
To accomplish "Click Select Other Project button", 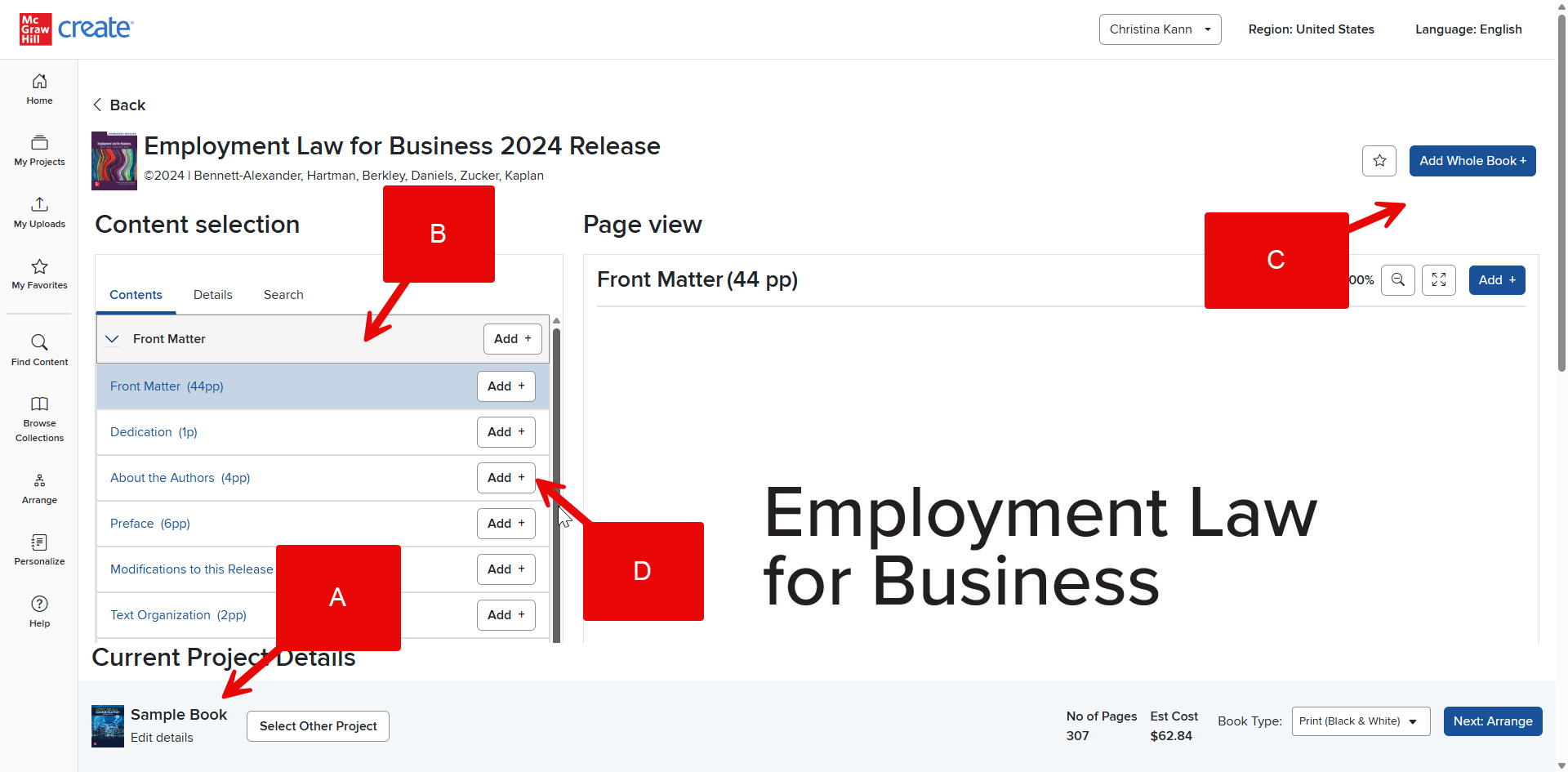I will pyautogui.click(x=318, y=726).
